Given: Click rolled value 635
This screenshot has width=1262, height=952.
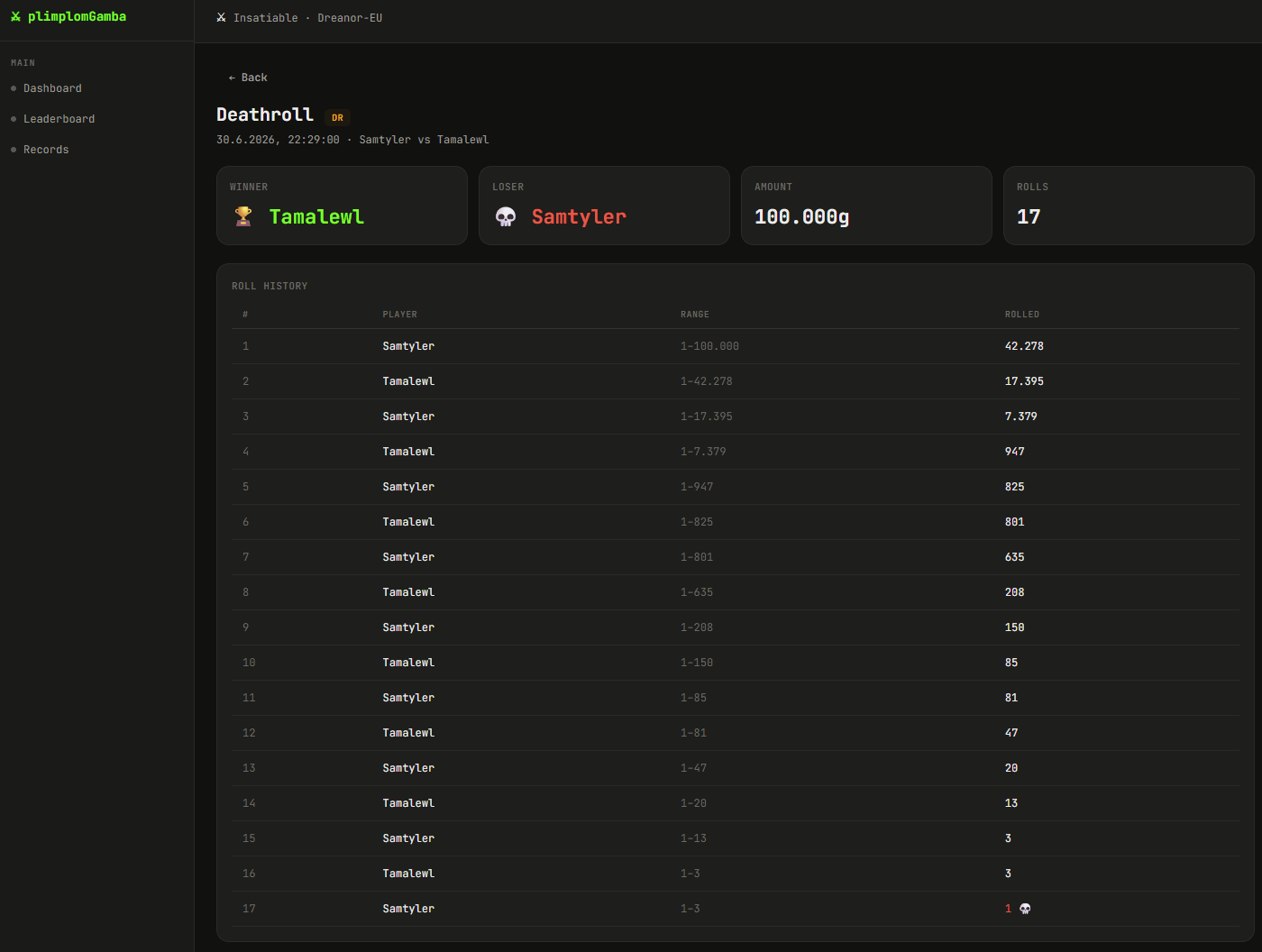Looking at the screenshot, I should pos(1014,557).
